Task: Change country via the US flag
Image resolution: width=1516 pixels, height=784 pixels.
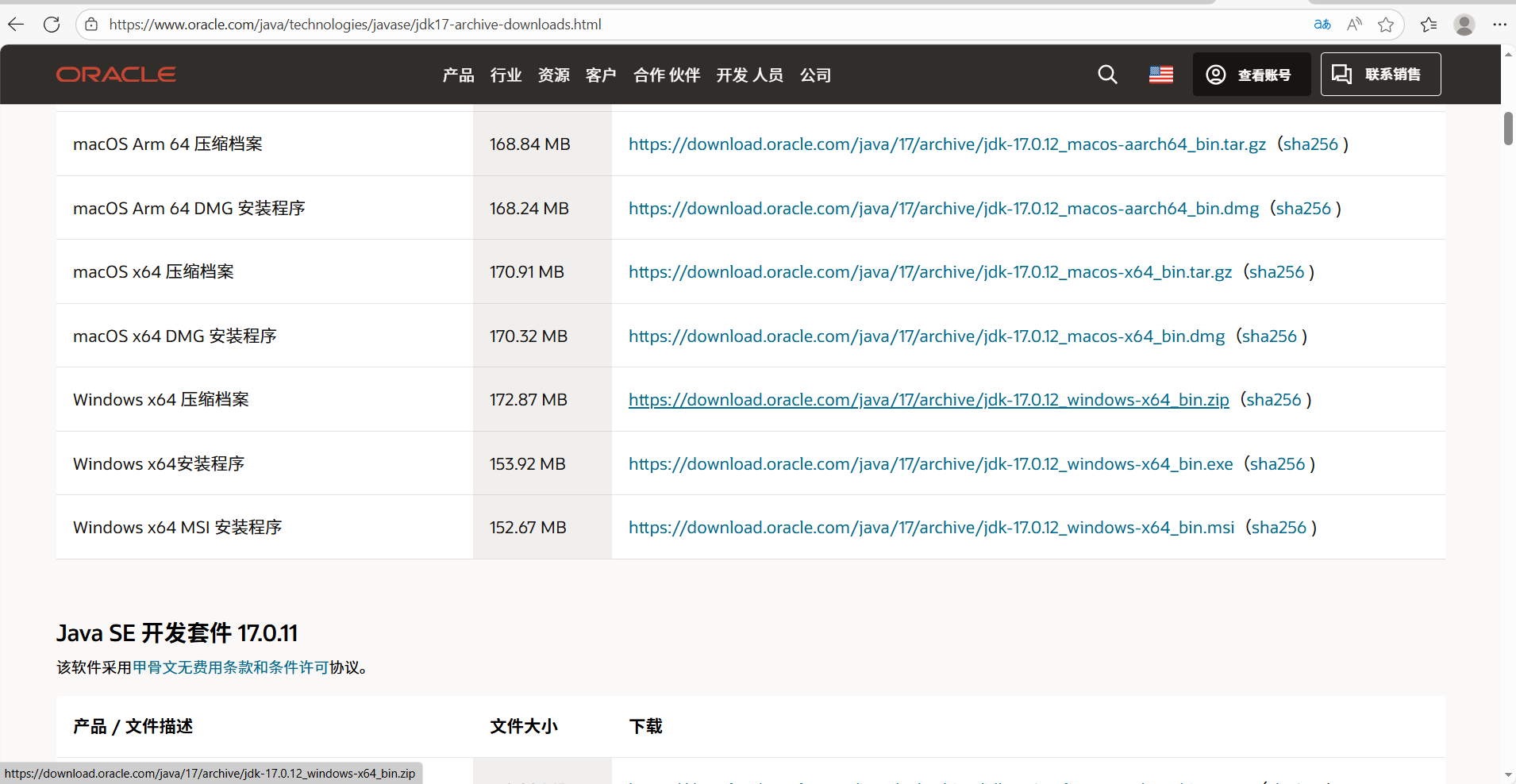Action: pyautogui.click(x=1161, y=75)
